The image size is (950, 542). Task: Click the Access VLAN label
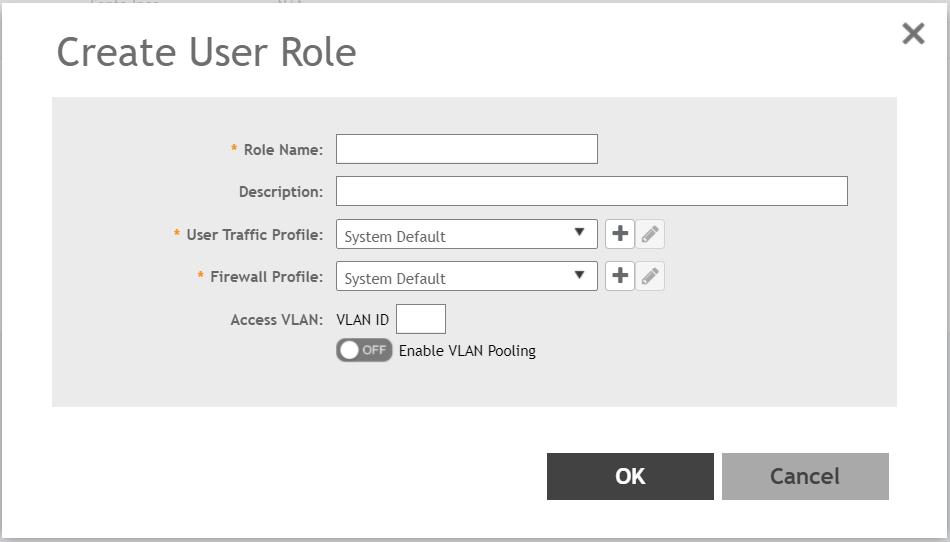[x=276, y=320]
